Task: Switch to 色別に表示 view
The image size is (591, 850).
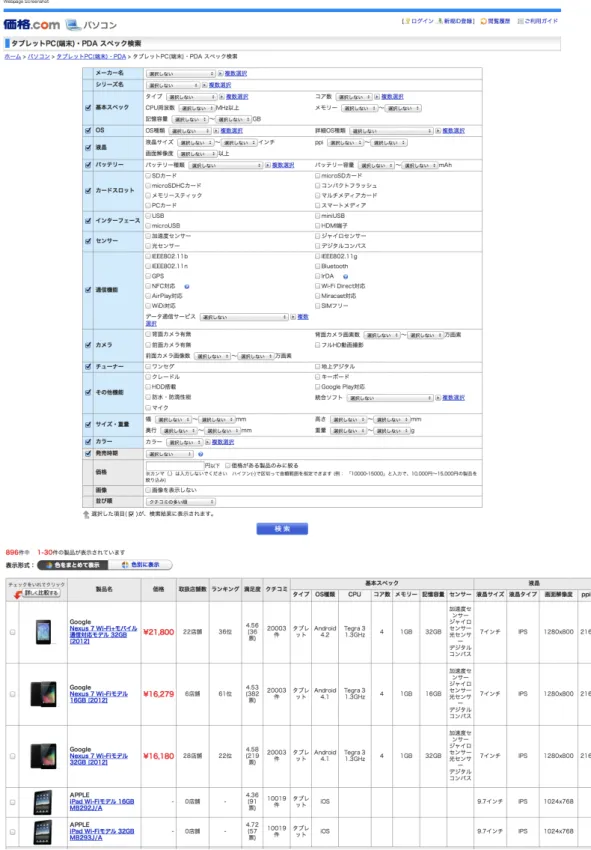Action: [x=140, y=565]
